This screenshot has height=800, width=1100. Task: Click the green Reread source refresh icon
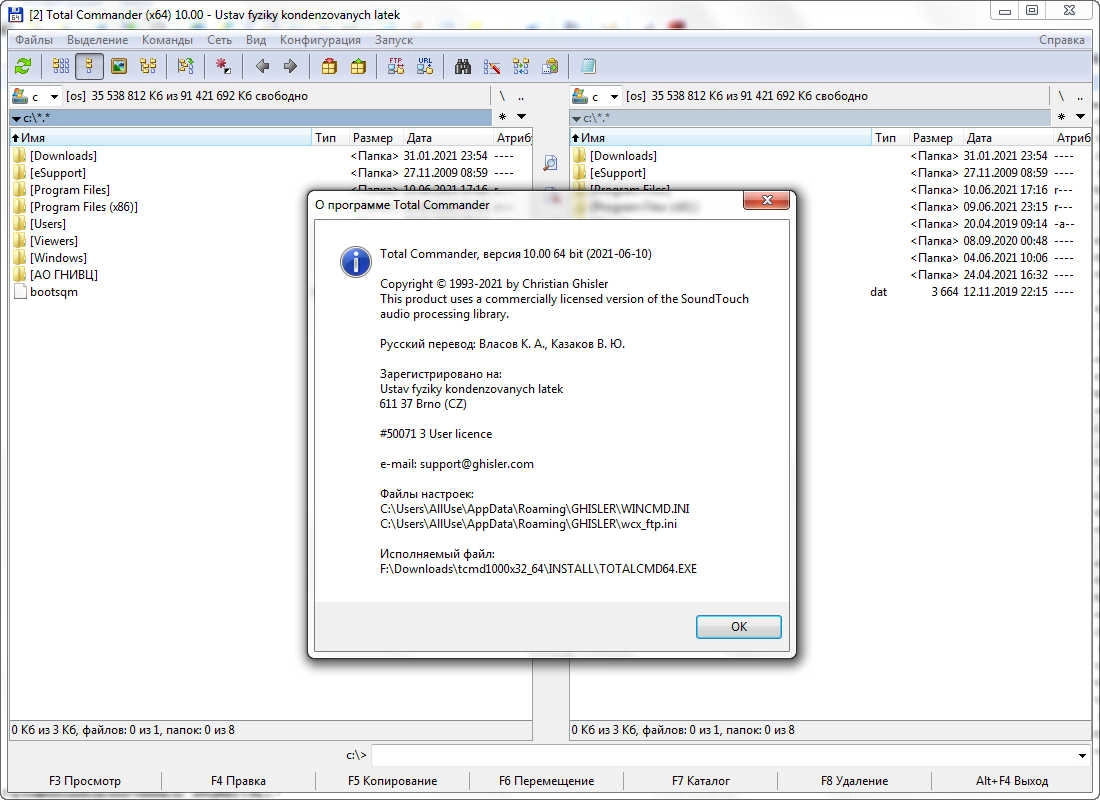point(23,67)
